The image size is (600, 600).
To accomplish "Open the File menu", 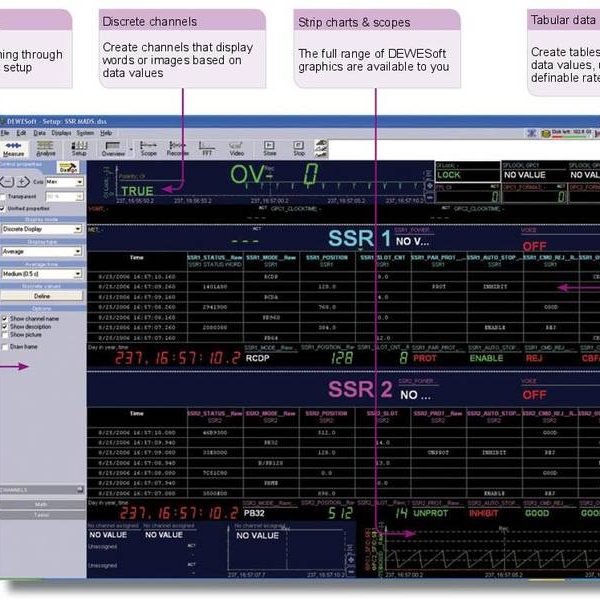I will pyautogui.click(x=5, y=133).
